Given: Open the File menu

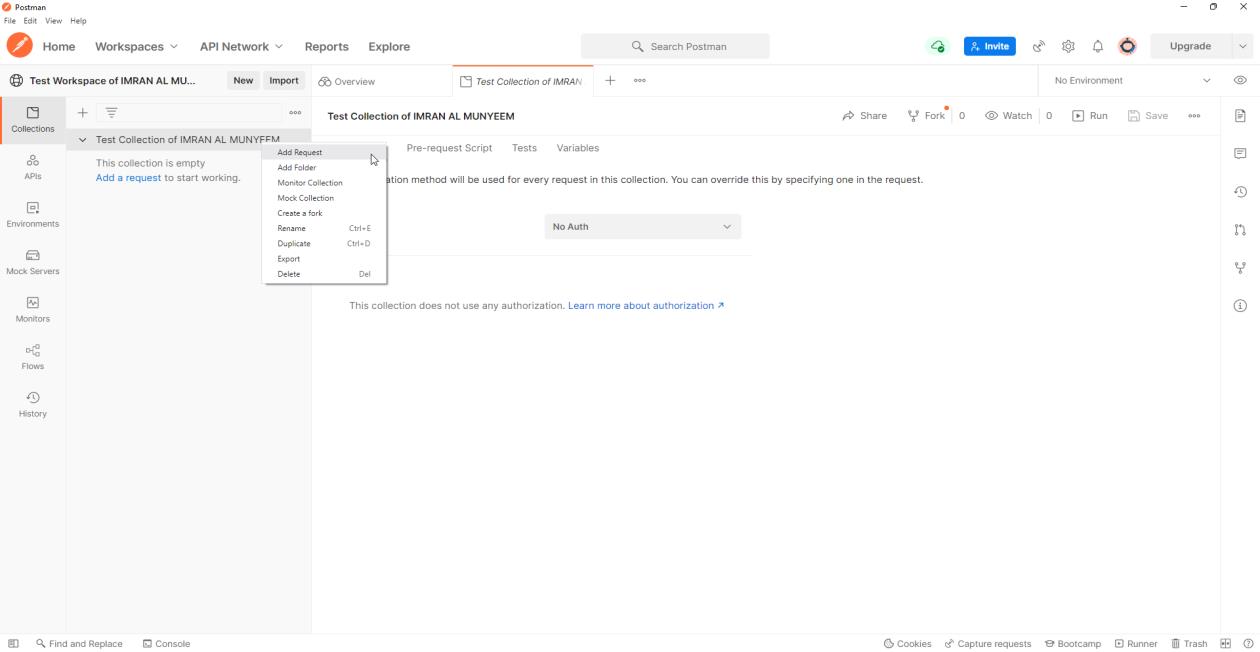Looking at the screenshot, I should (11, 21).
